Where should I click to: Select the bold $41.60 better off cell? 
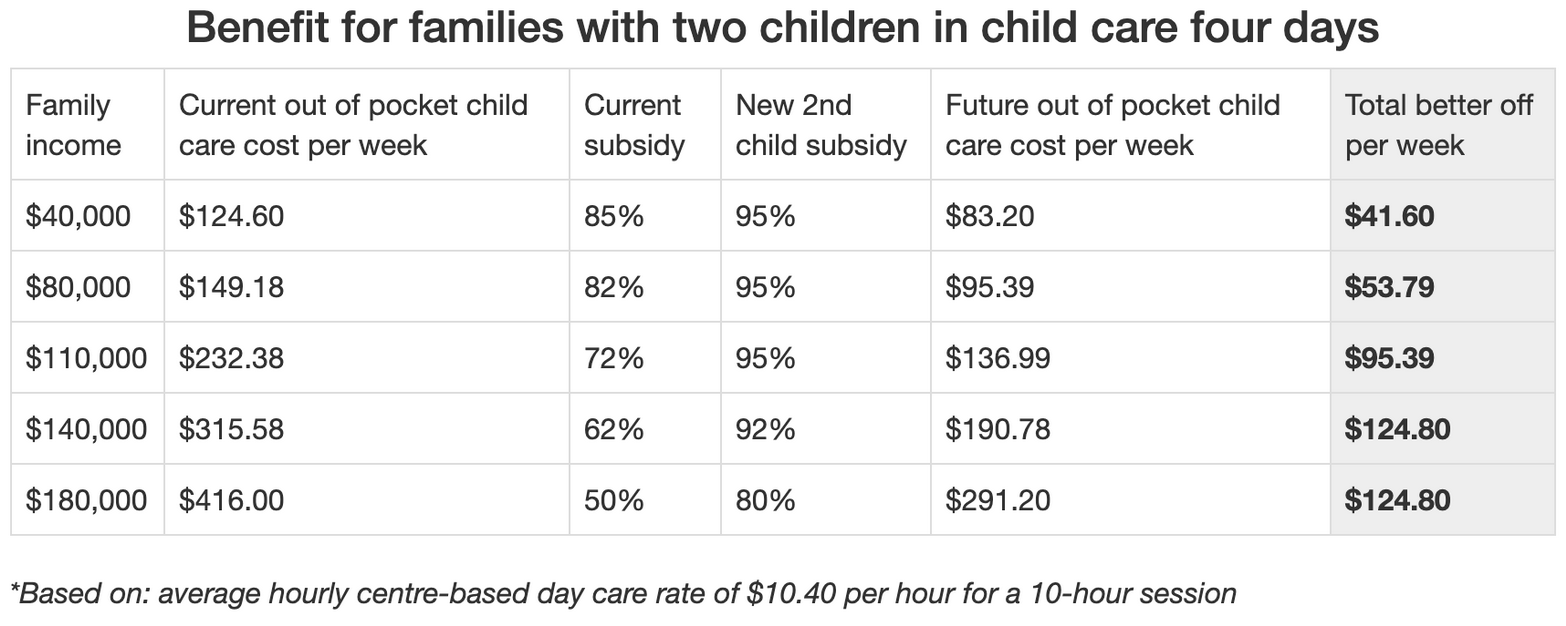tap(1389, 216)
